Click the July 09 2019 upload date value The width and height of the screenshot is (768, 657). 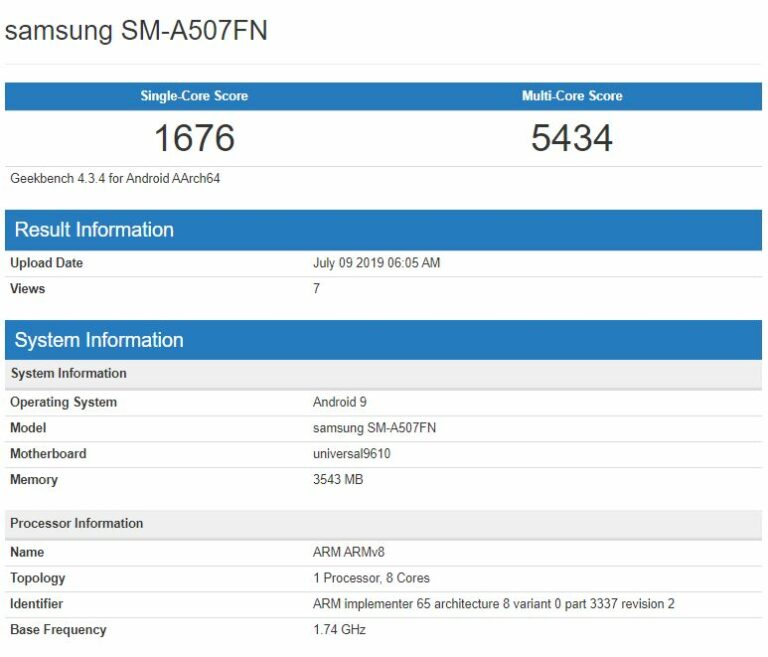pos(376,263)
